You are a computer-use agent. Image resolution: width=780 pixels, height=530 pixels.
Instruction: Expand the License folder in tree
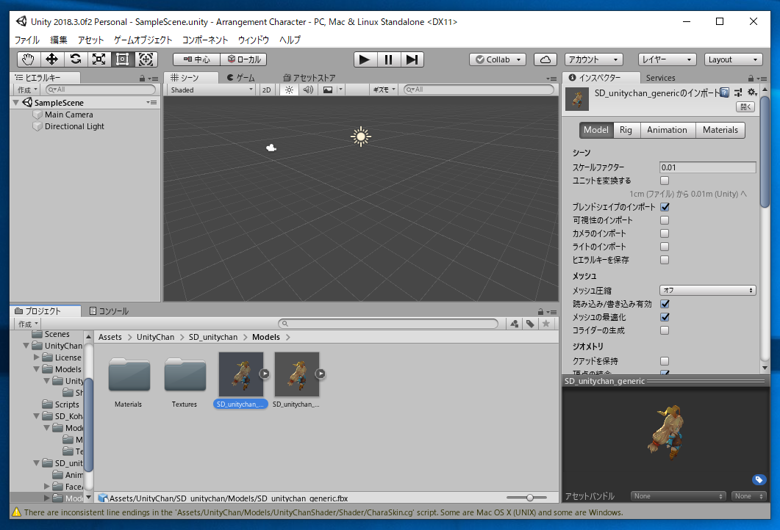click(x=36, y=357)
